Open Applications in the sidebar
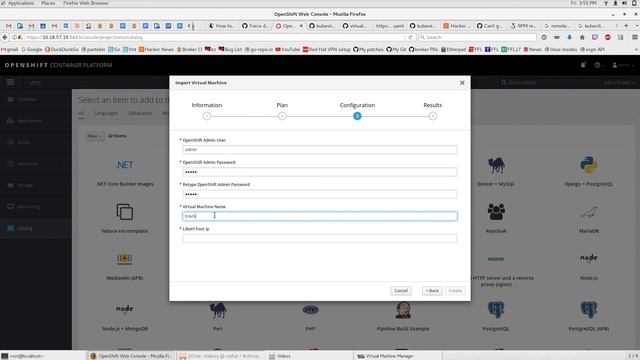This screenshot has height=360, width=640. [x=36, y=121]
